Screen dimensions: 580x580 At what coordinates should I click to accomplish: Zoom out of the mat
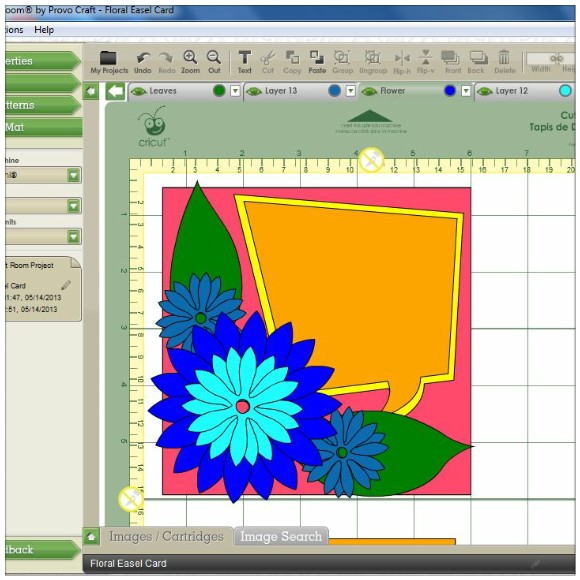(x=214, y=62)
